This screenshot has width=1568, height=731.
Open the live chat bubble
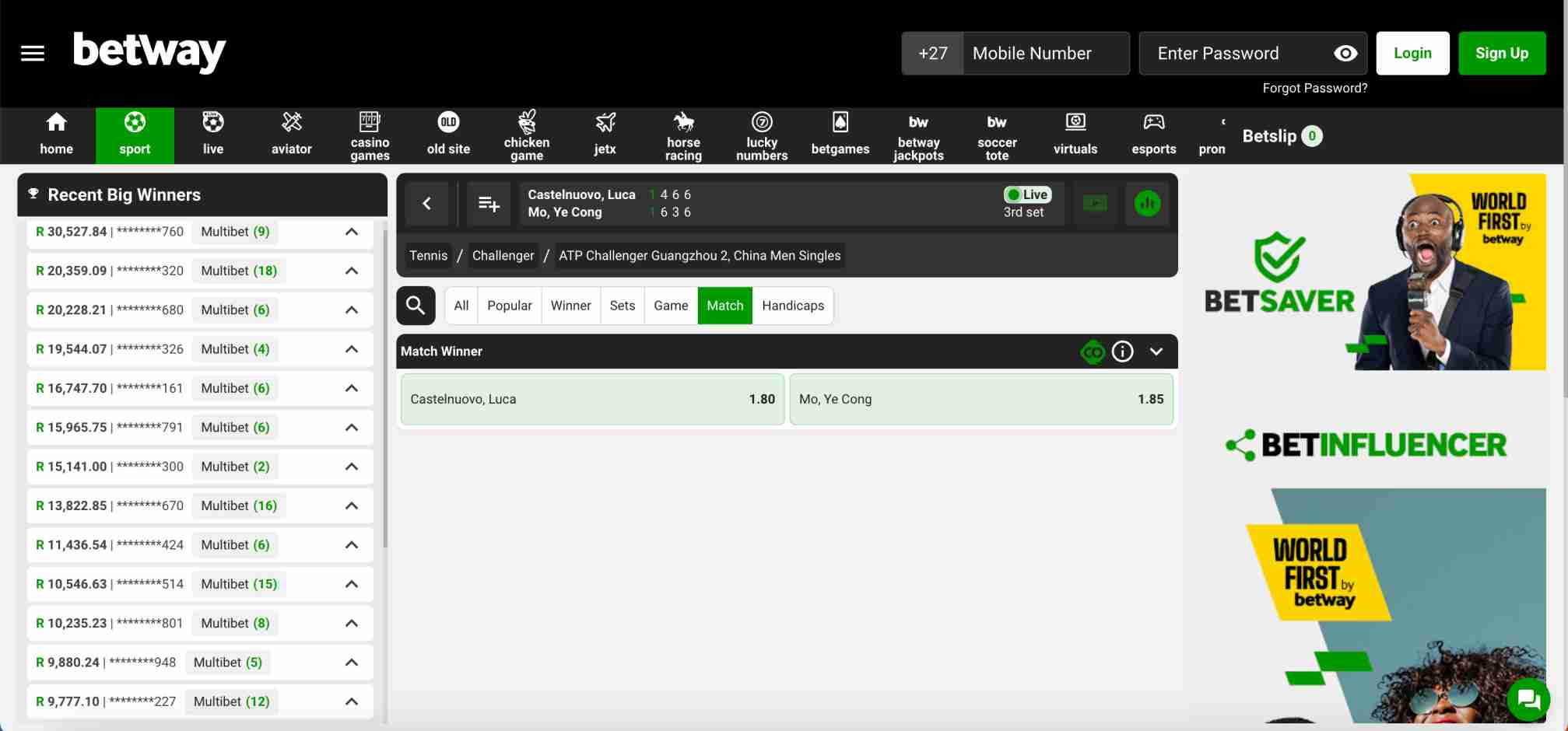(1528, 699)
